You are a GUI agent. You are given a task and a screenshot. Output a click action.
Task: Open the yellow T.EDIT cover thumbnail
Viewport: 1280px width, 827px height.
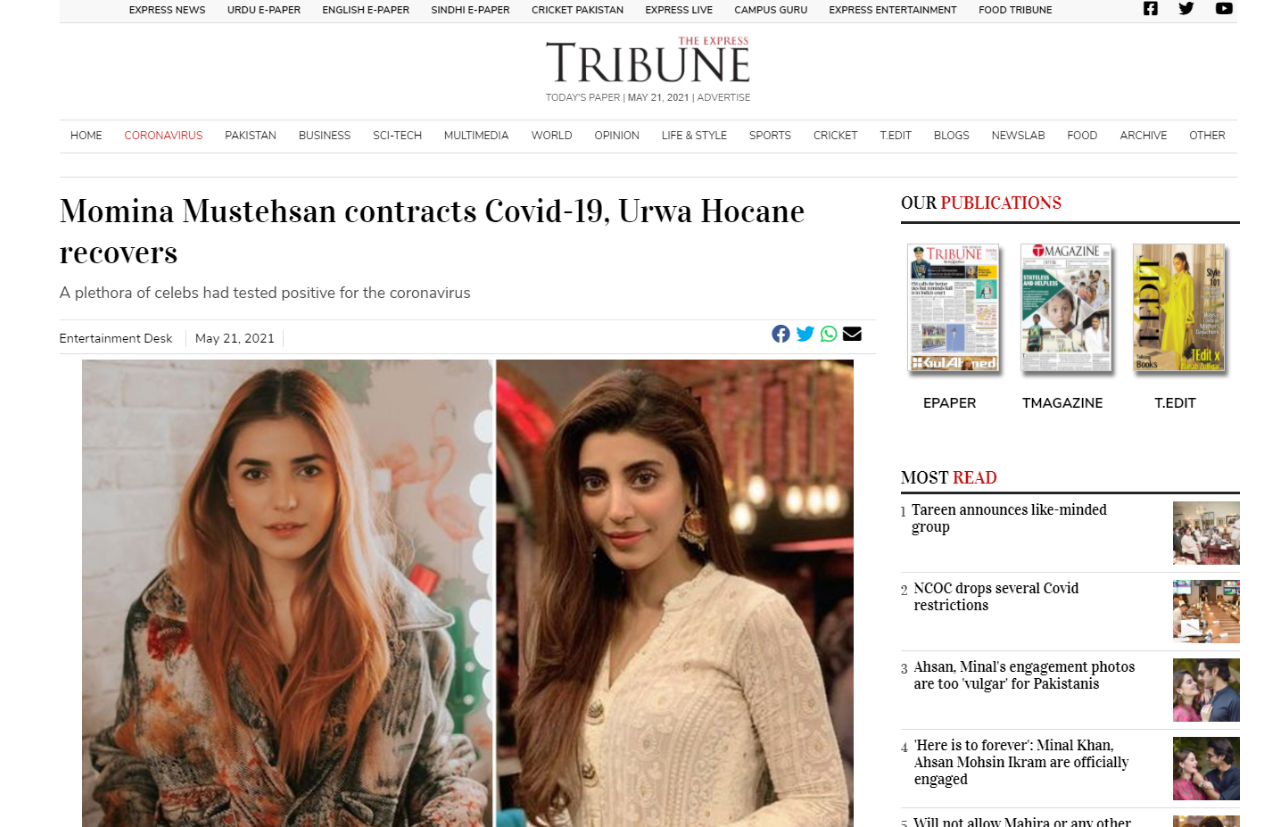(1179, 308)
